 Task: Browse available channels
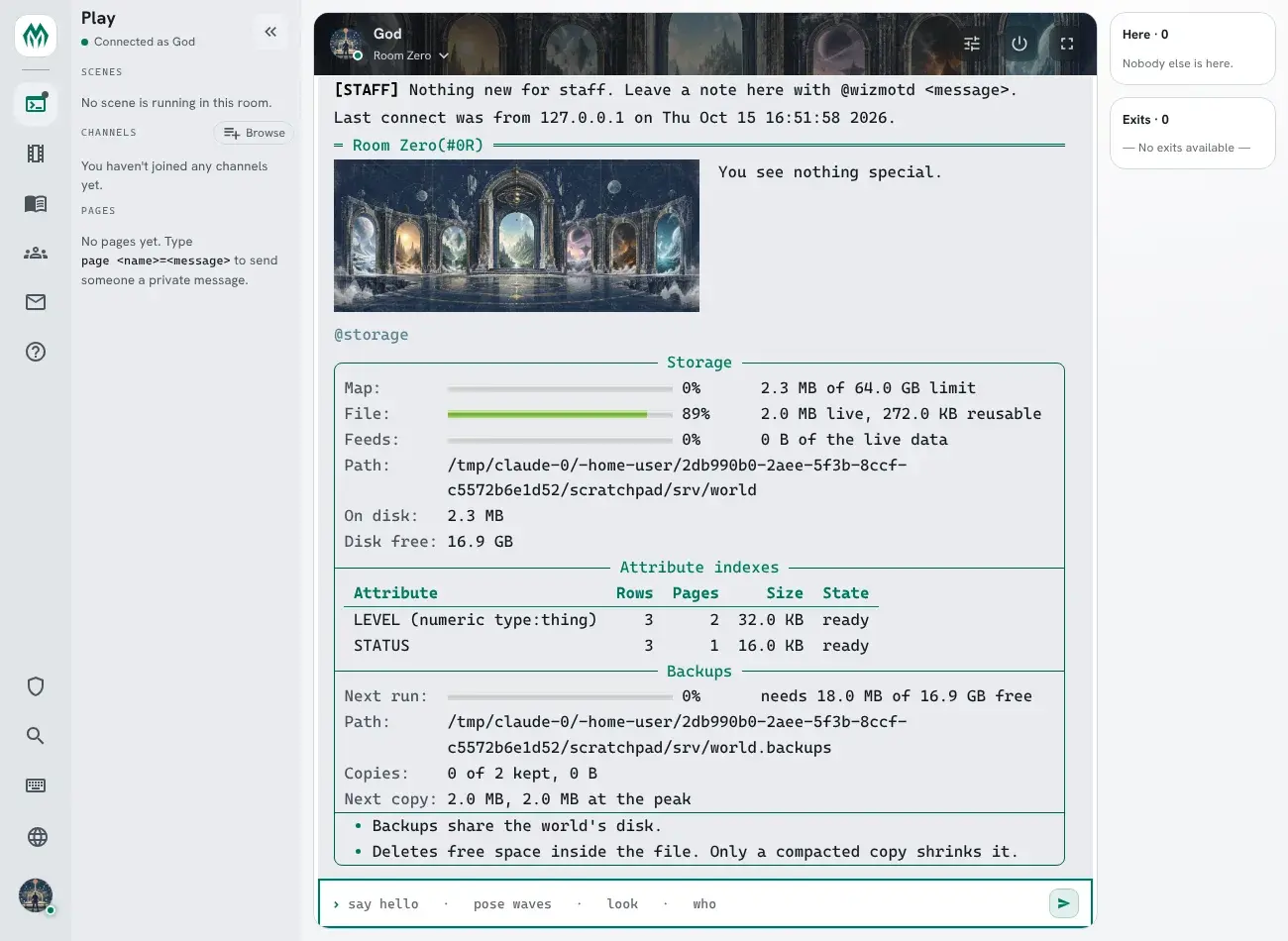coord(254,133)
